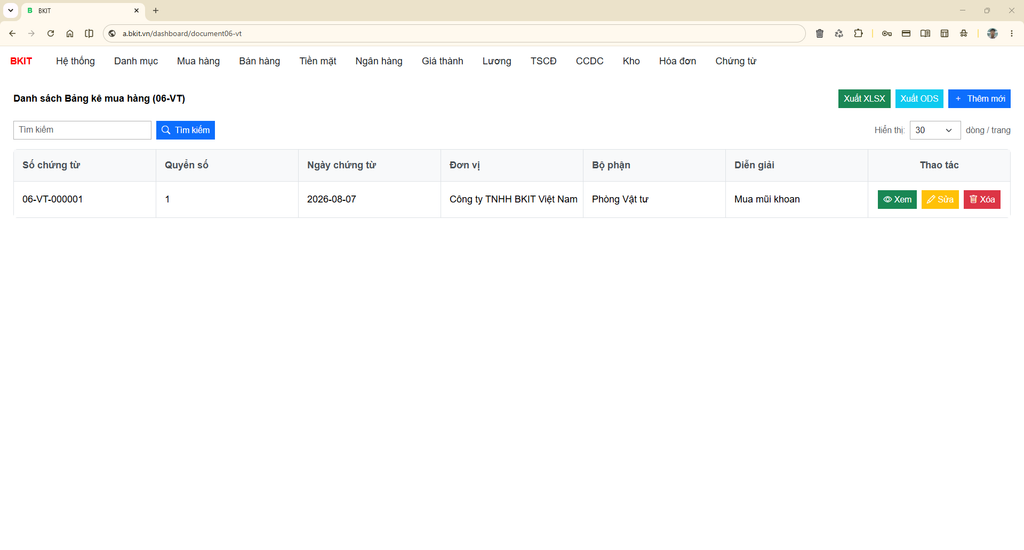Screen dimensions: 1024x550
Task: Click the site info icon in the address bar
Action: point(112,33)
